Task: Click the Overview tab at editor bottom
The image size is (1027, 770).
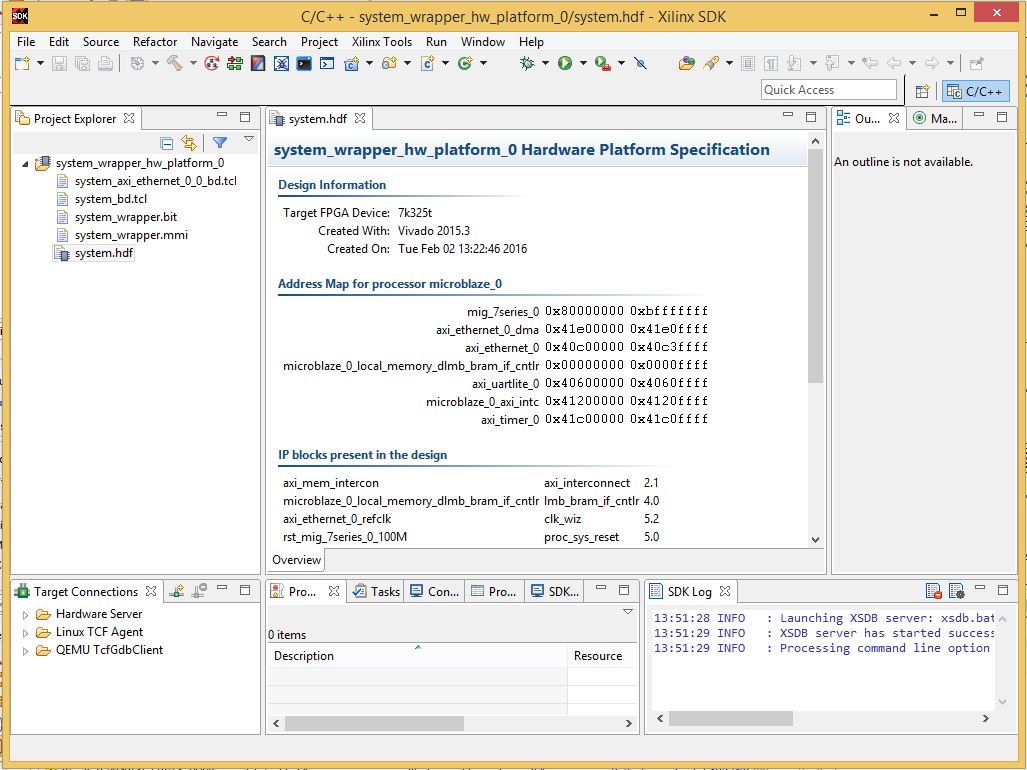Action: (297, 560)
